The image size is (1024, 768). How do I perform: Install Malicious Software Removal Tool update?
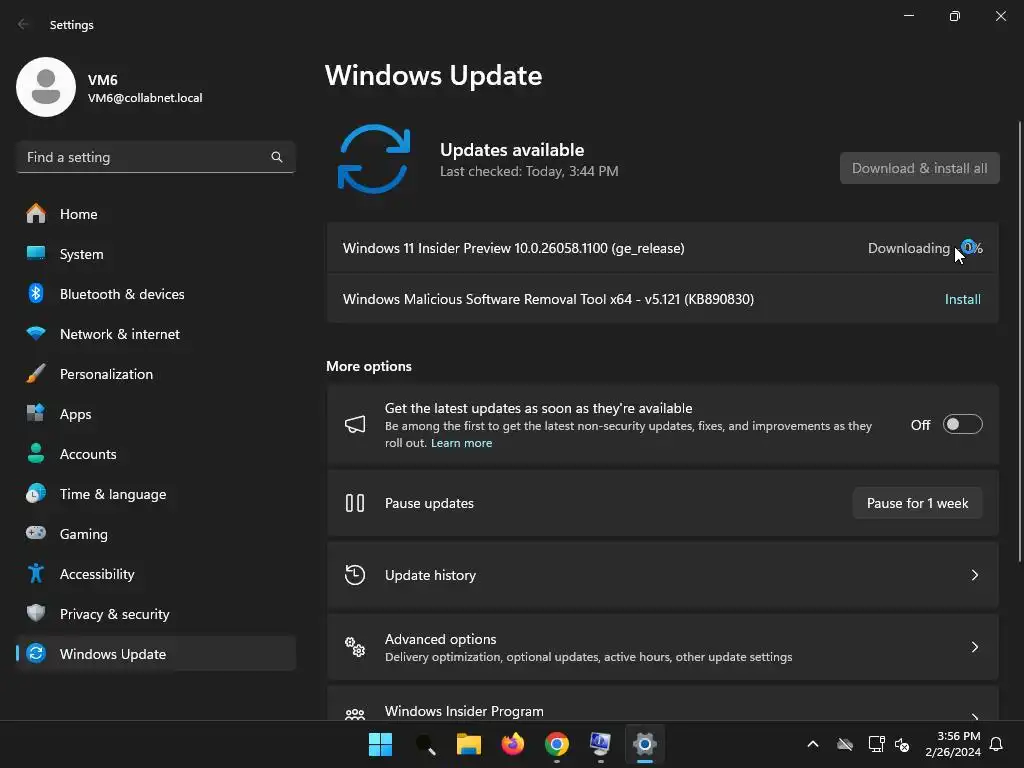click(963, 299)
